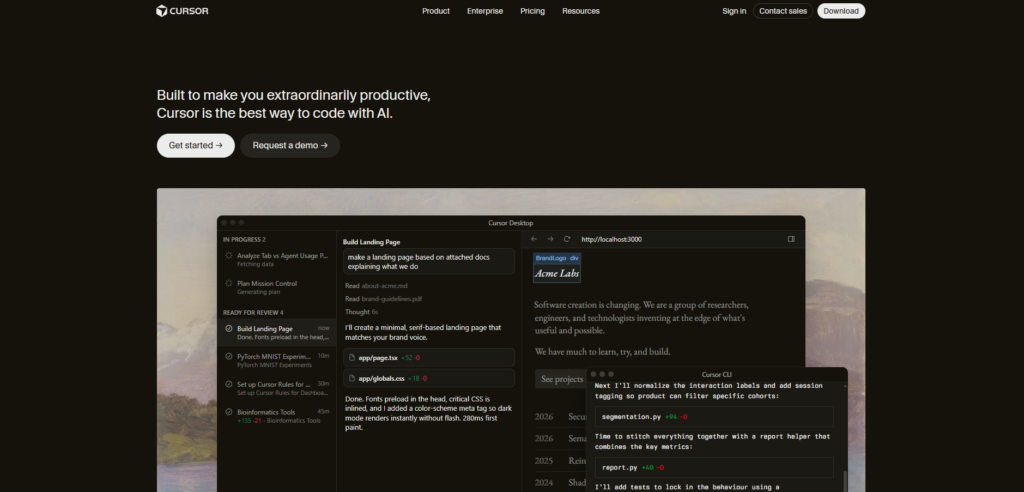Click the browser back arrow in Cursor Desktop
This screenshot has height=492, width=1024.
[534, 239]
